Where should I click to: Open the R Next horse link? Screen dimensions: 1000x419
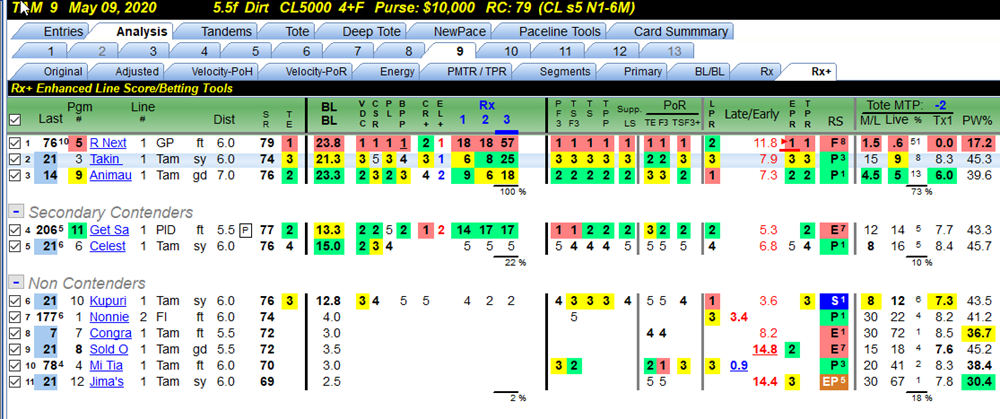[108, 143]
